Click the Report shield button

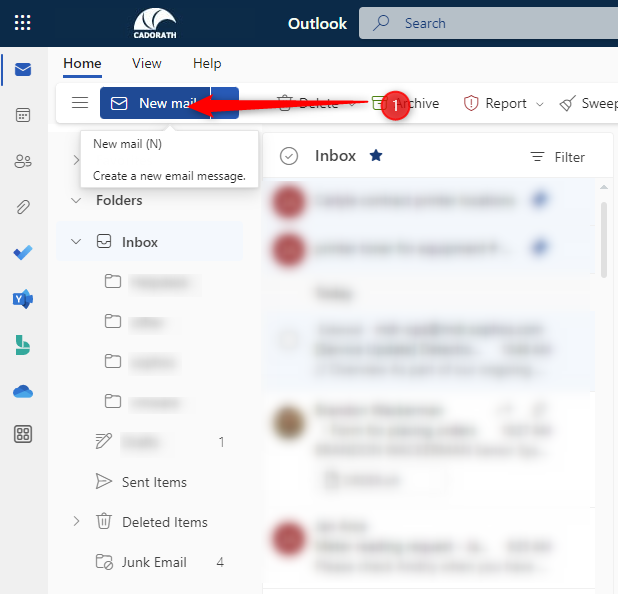[495, 103]
